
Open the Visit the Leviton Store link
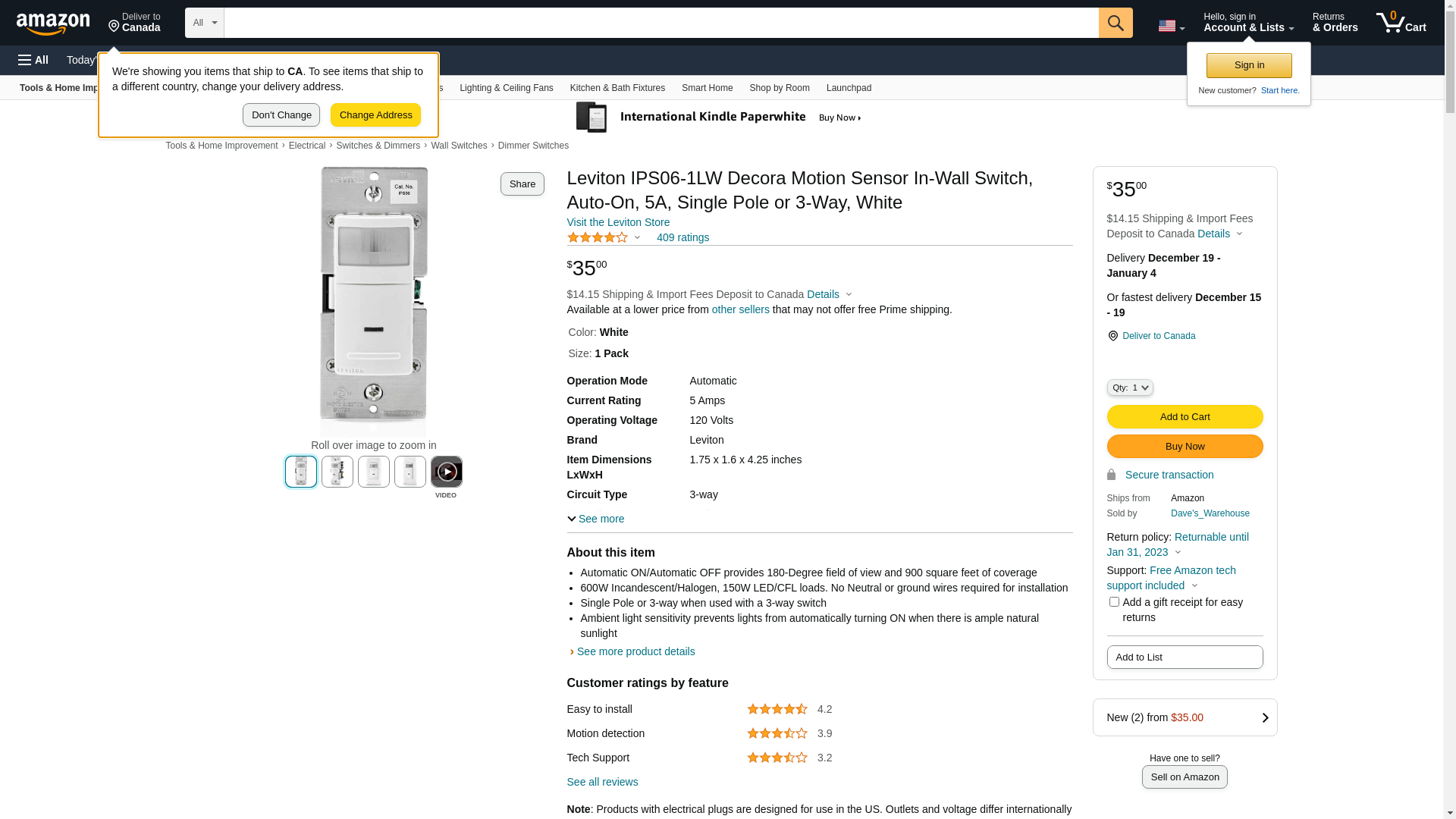(618, 222)
